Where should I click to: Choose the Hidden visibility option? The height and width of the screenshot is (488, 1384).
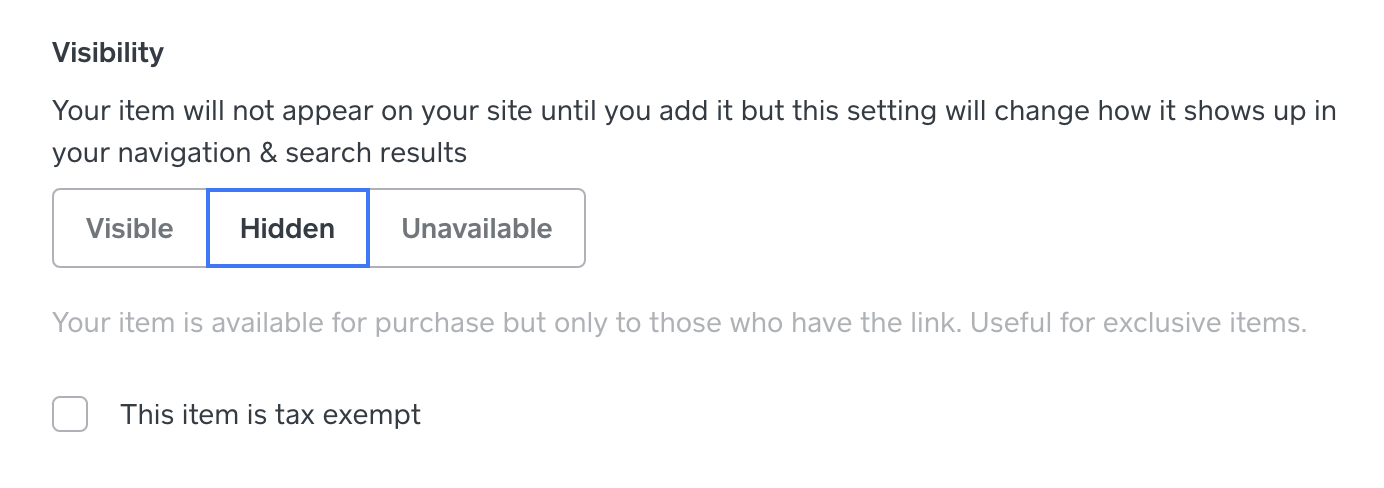pyautogui.click(x=288, y=228)
